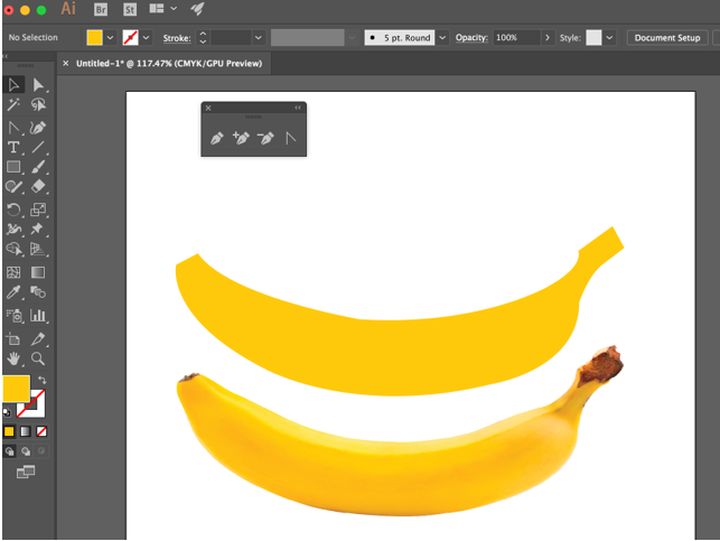The image size is (720, 541).
Task: Click the stroke weight input field
Action: tap(232, 38)
